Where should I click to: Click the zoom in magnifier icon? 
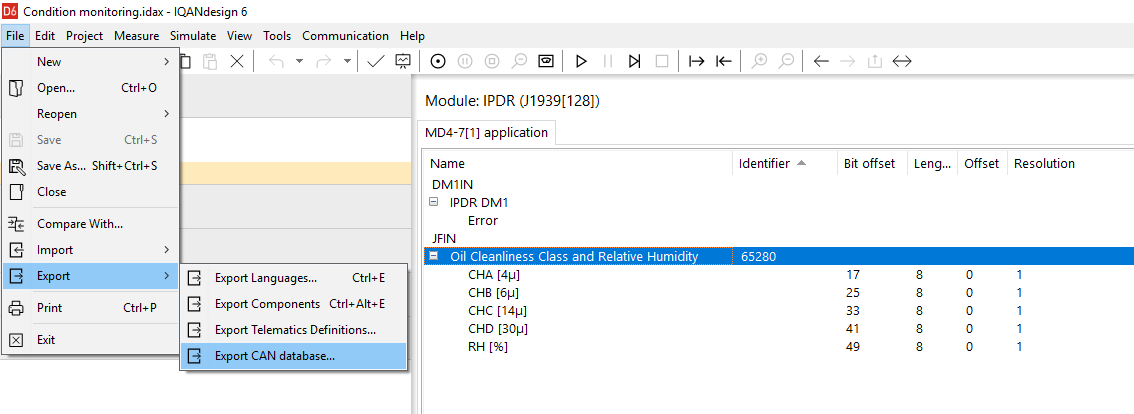tap(759, 62)
